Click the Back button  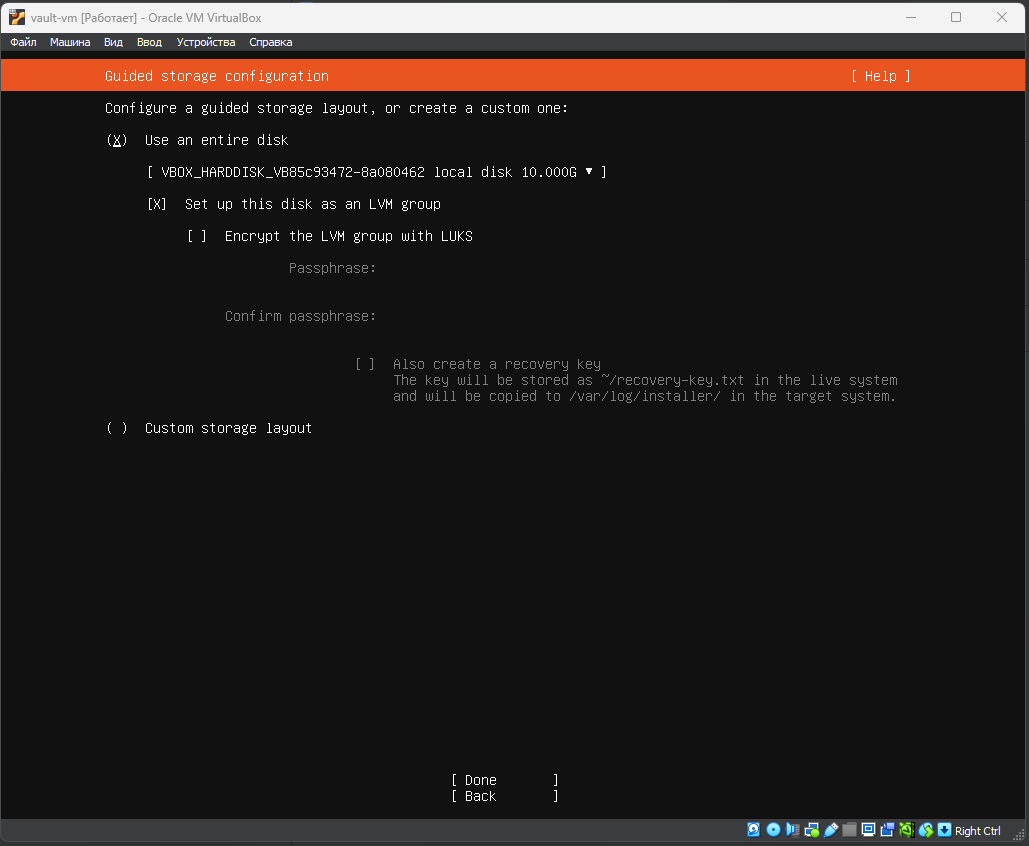click(505, 796)
